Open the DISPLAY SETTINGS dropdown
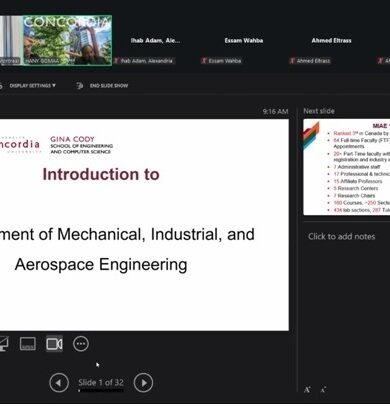This screenshot has height=406, width=390. [32, 86]
